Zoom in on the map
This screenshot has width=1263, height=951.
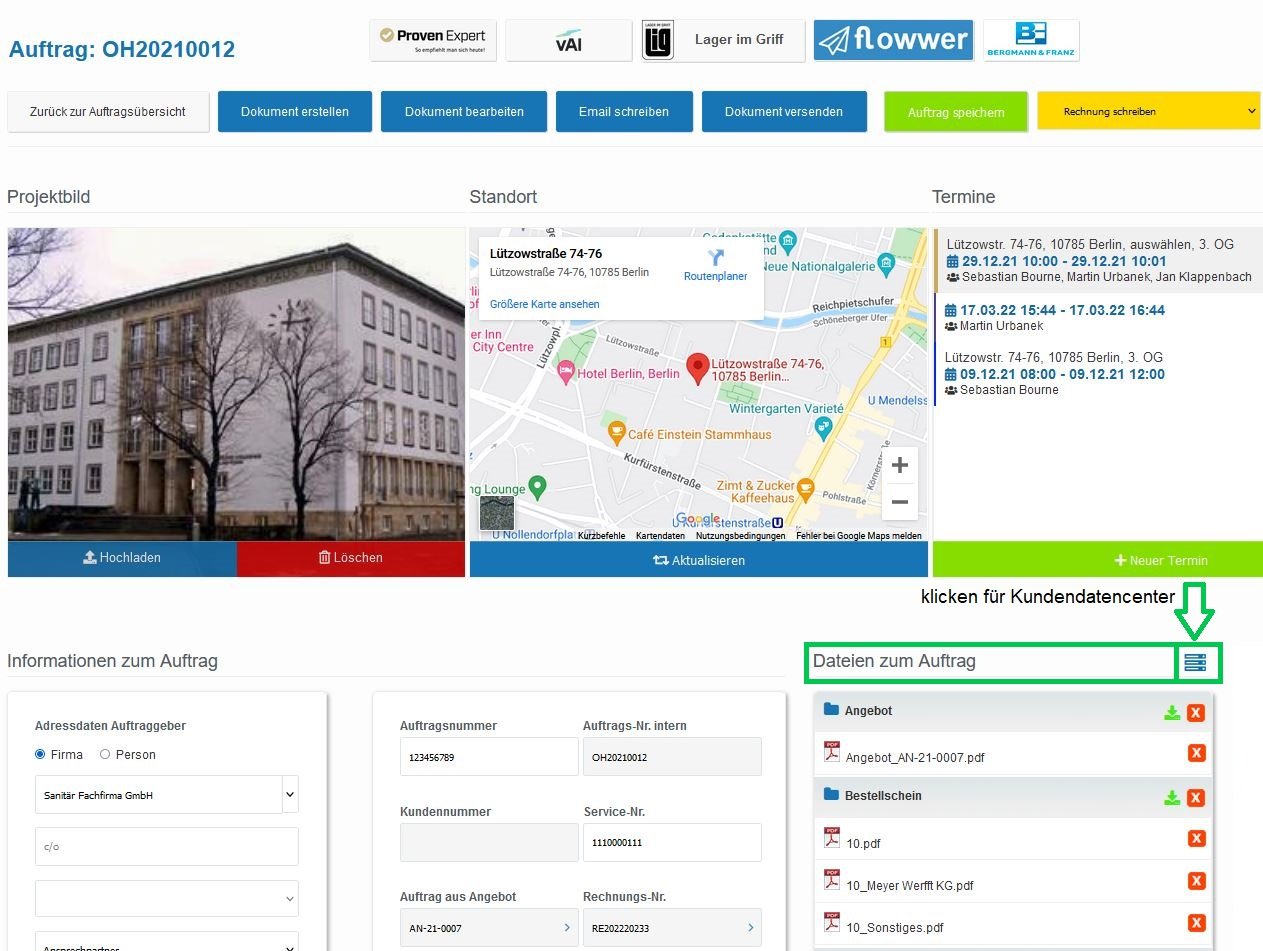pos(900,465)
